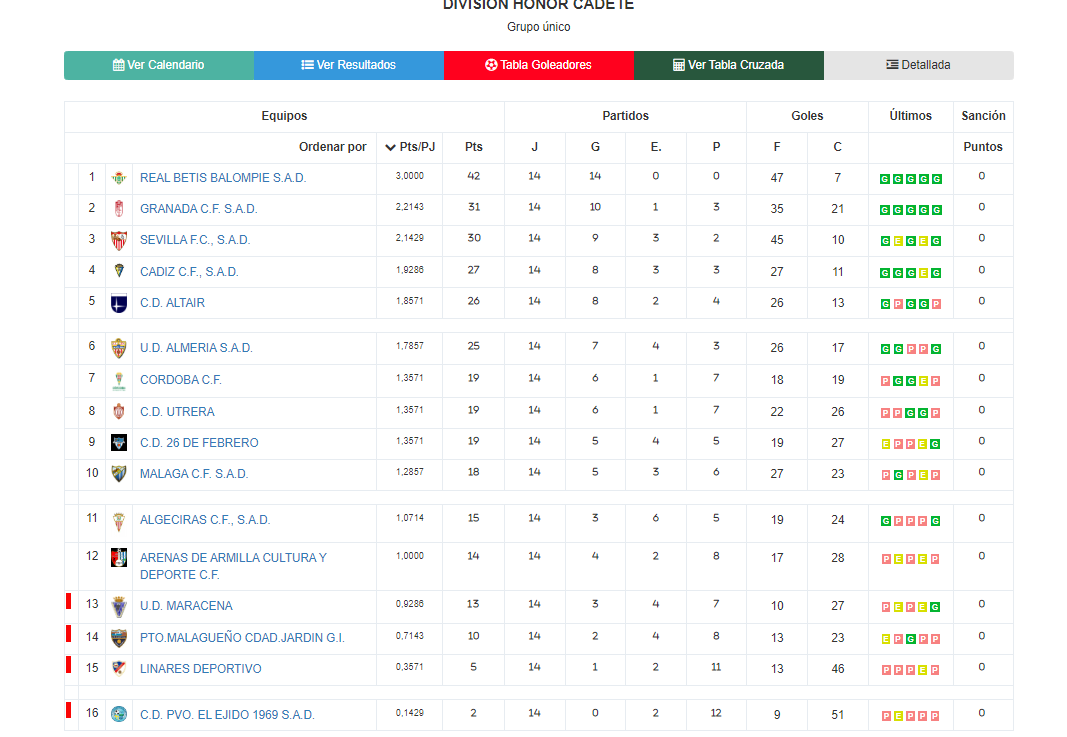Viewport: 1067px width, 737px height.
Task: Click Malaga C.F. crest icon
Action: 119,474
